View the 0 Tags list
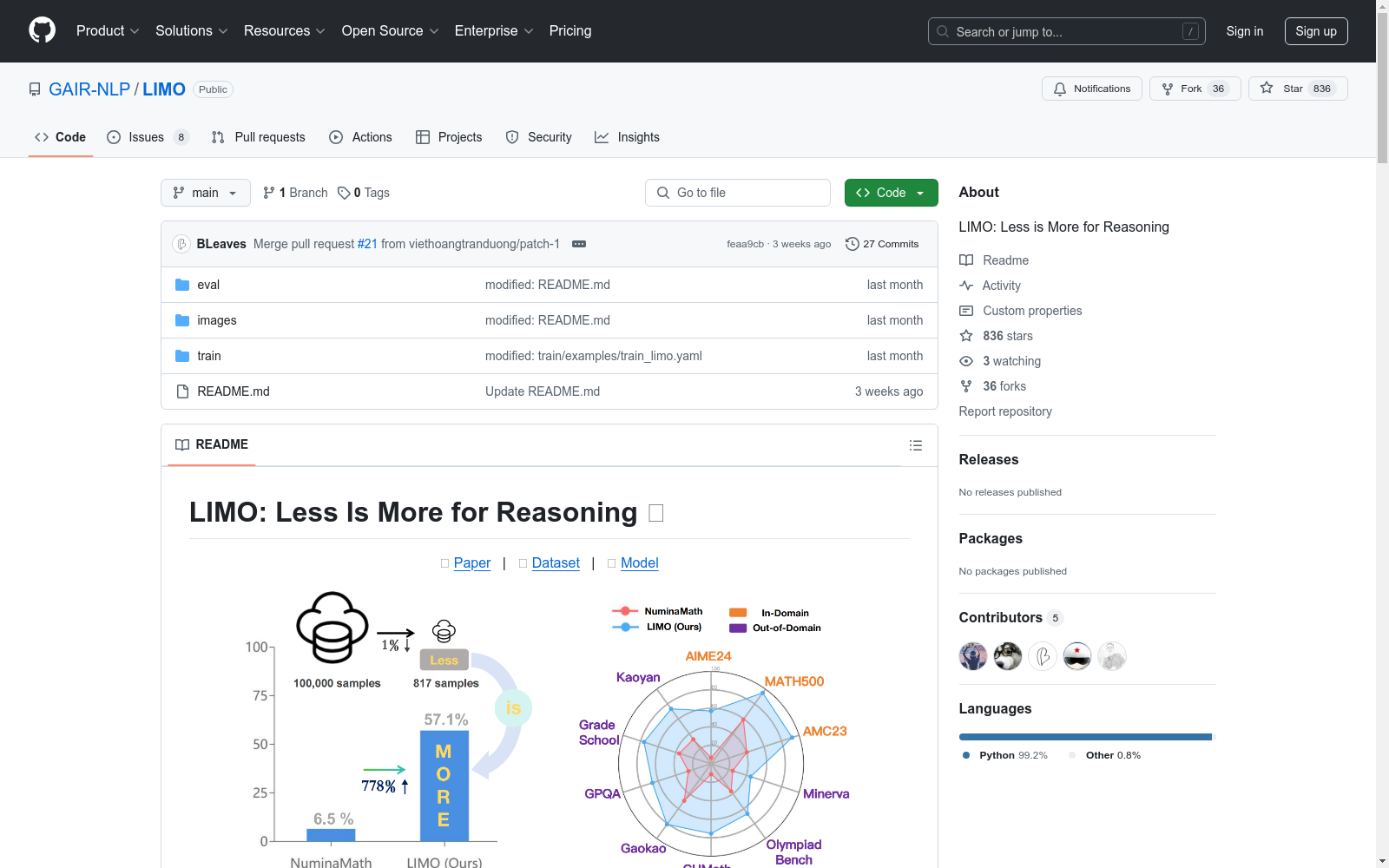Screen dimensions: 1389x868 click(x=364, y=193)
